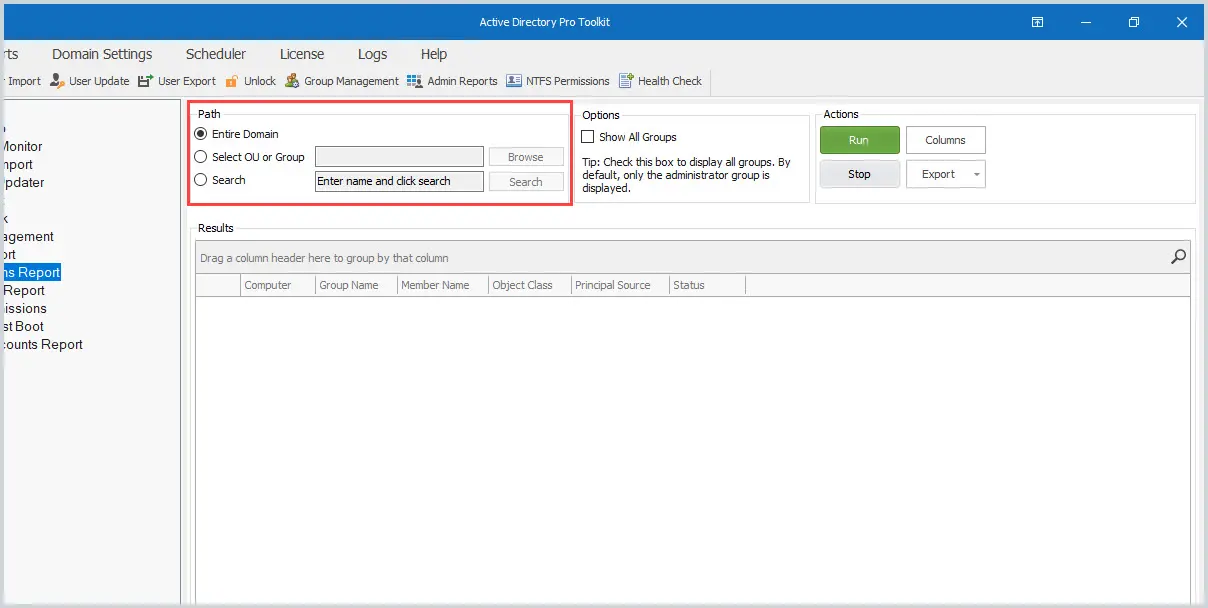This screenshot has width=1208, height=608.
Task: Open the Help menu
Action: pyautogui.click(x=434, y=54)
